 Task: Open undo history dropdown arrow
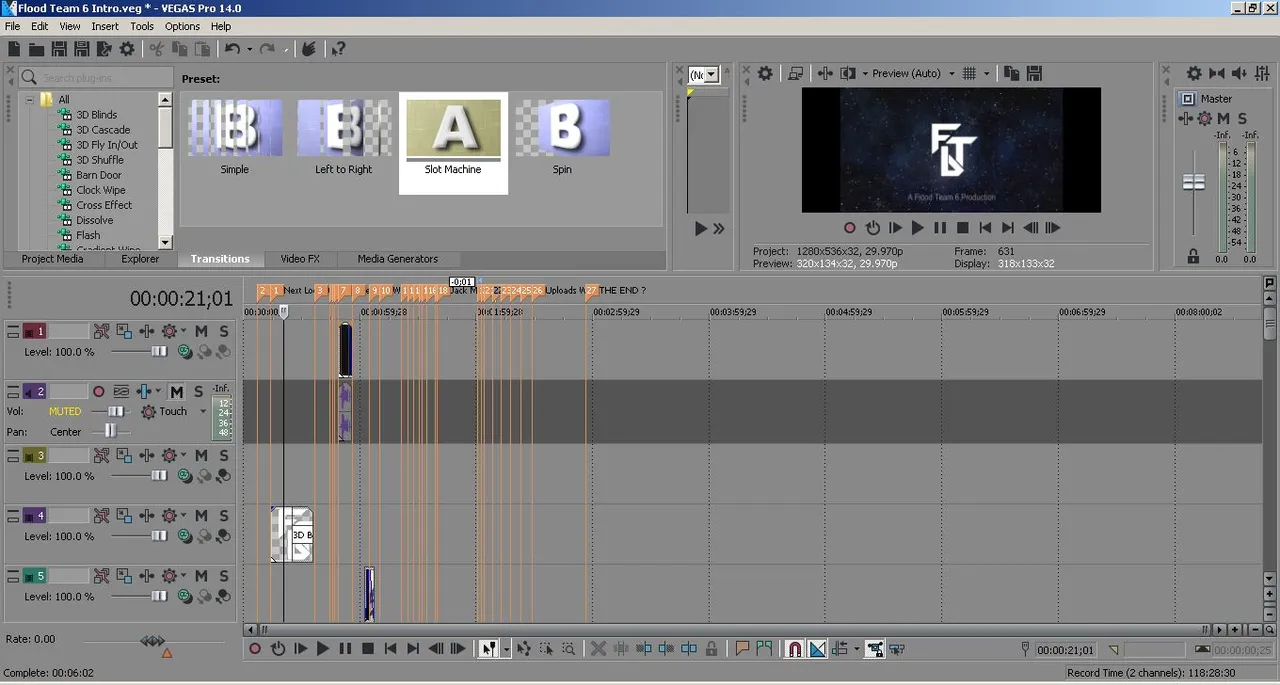click(x=249, y=49)
